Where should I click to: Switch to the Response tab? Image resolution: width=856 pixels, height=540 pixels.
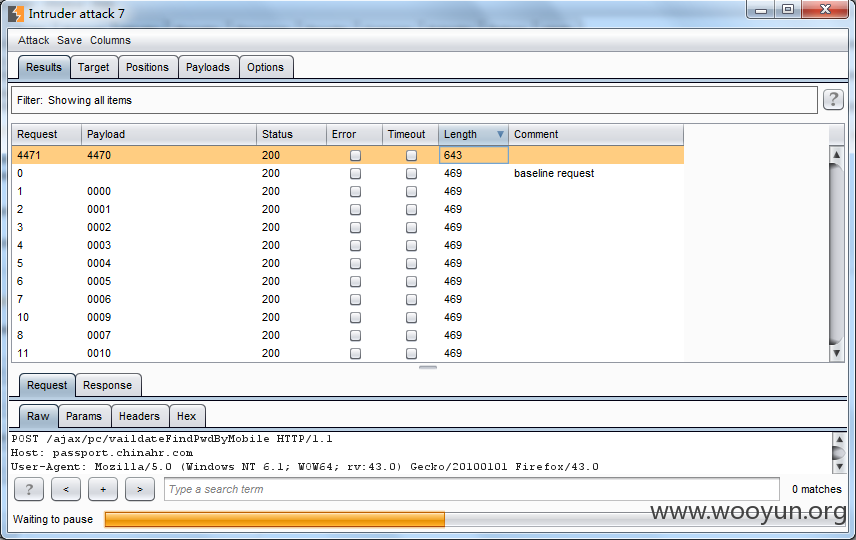coord(108,385)
